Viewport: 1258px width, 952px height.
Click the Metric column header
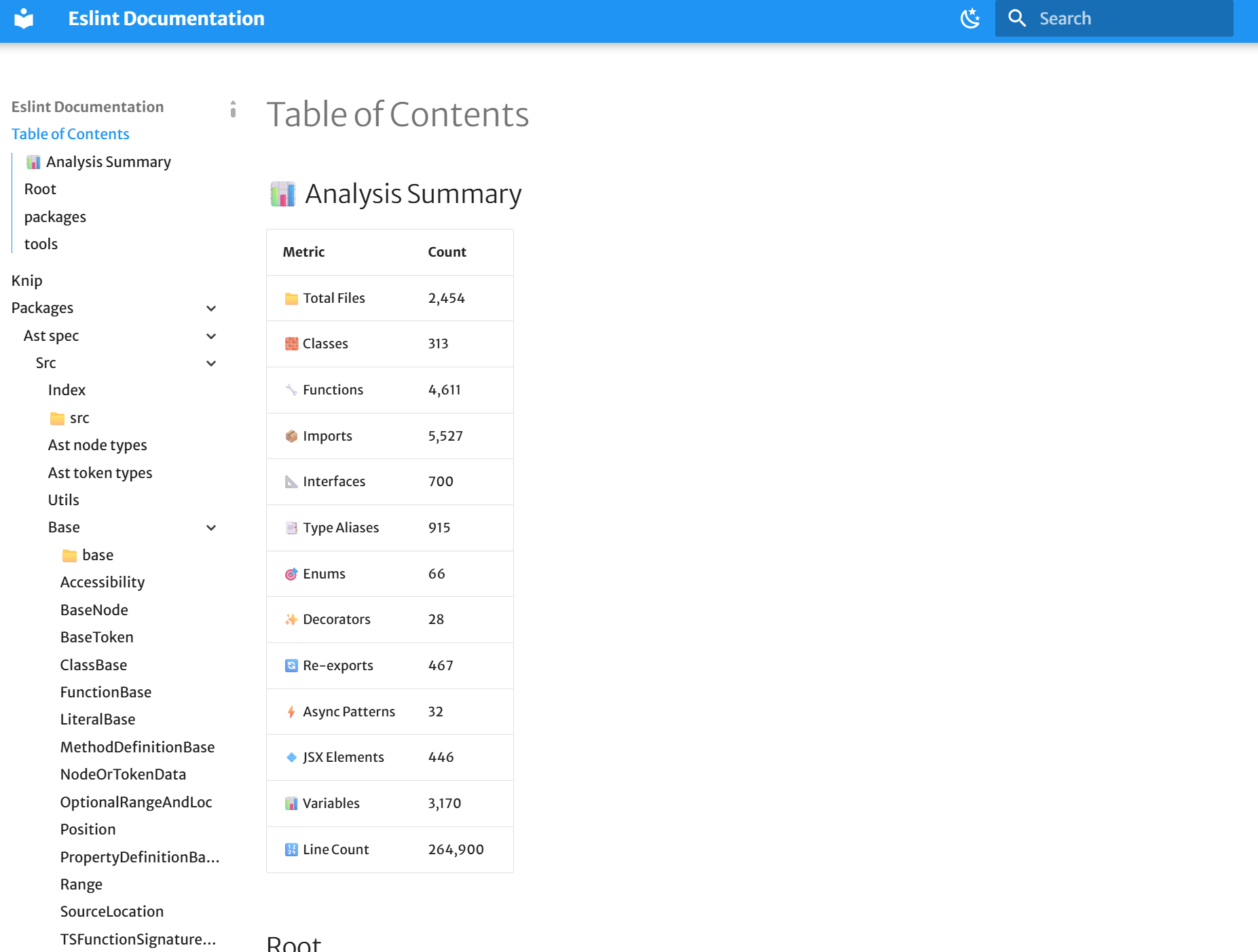coord(303,253)
